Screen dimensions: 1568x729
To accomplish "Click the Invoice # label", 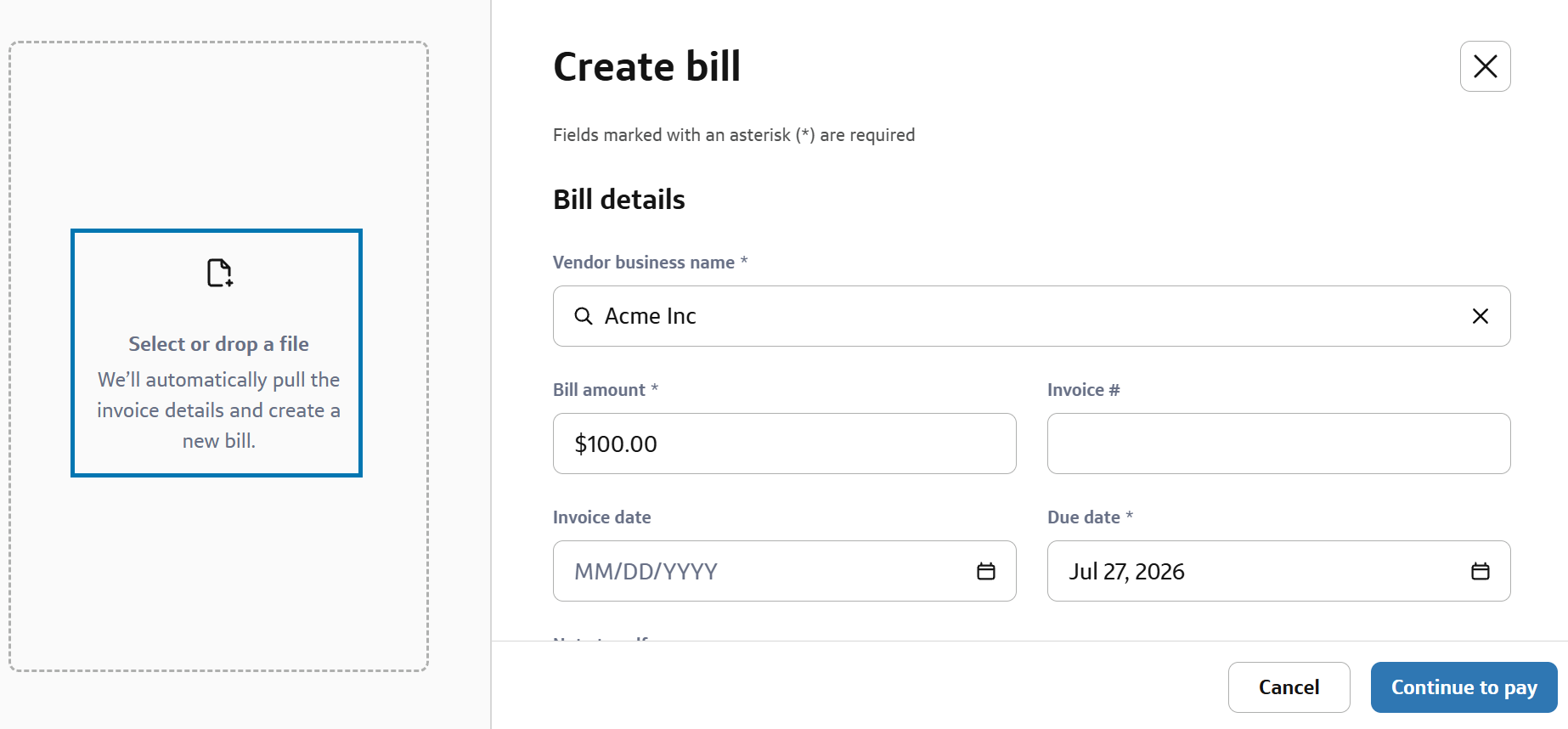I will (1084, 390).
